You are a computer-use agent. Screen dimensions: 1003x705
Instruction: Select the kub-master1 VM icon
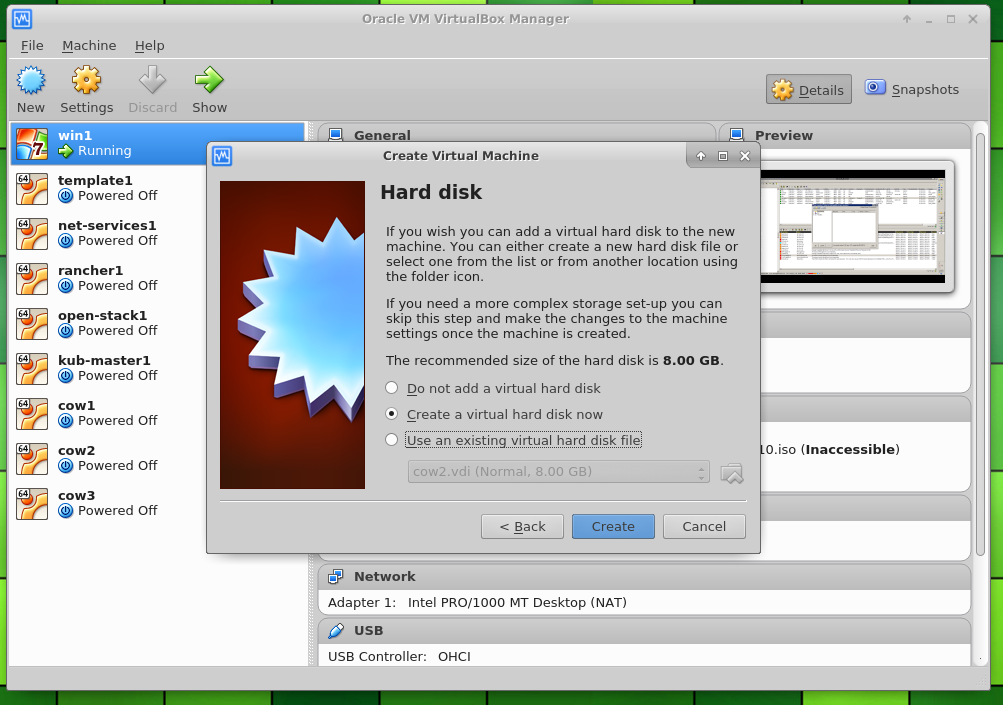coord(32,368)
